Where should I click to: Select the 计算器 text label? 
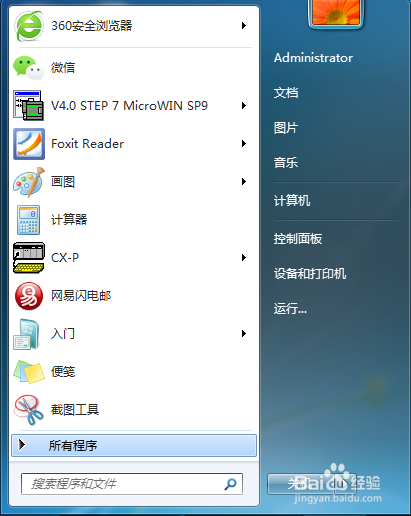tap(69, 220)
